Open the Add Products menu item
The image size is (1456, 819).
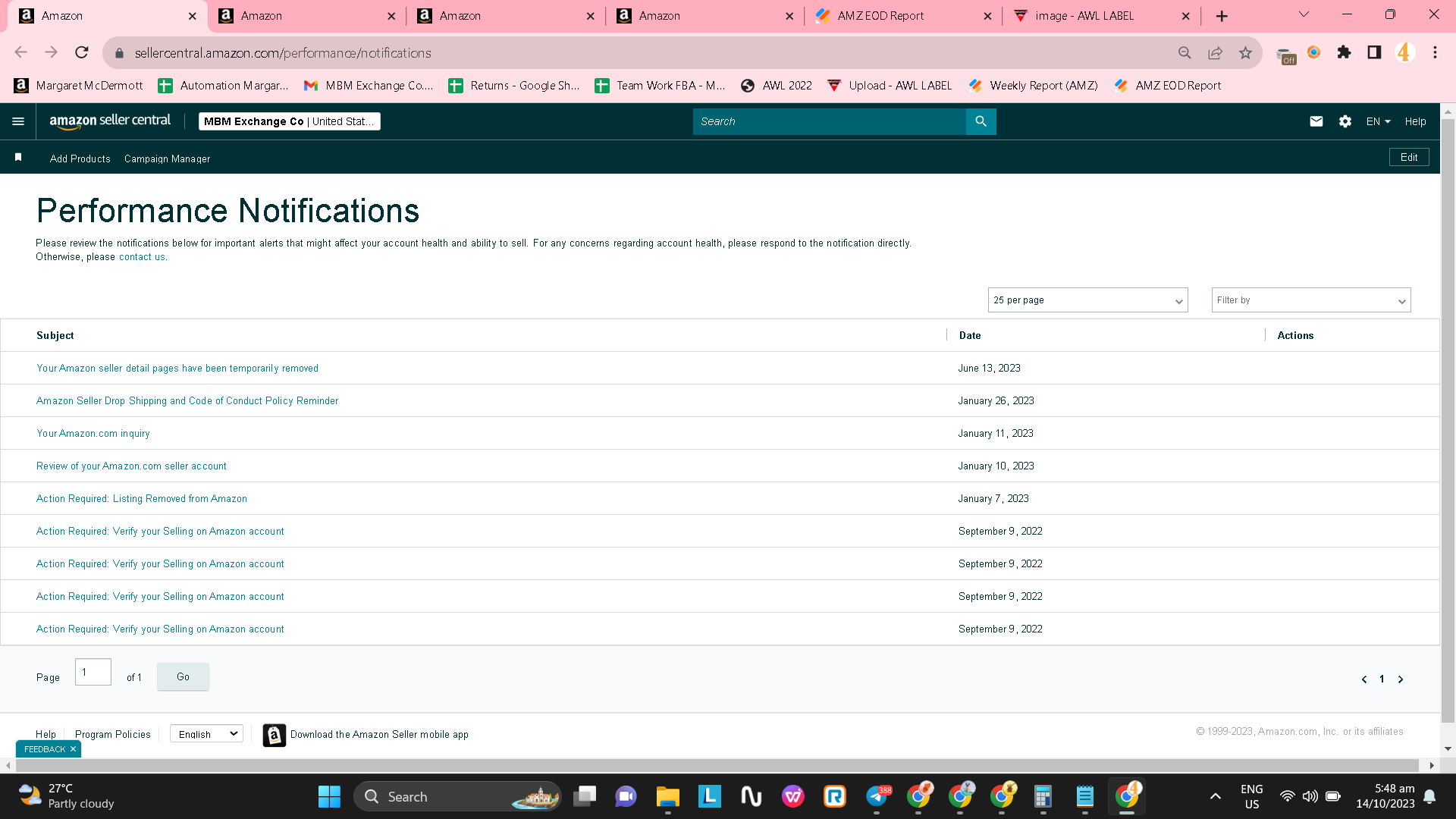point(80,158)
